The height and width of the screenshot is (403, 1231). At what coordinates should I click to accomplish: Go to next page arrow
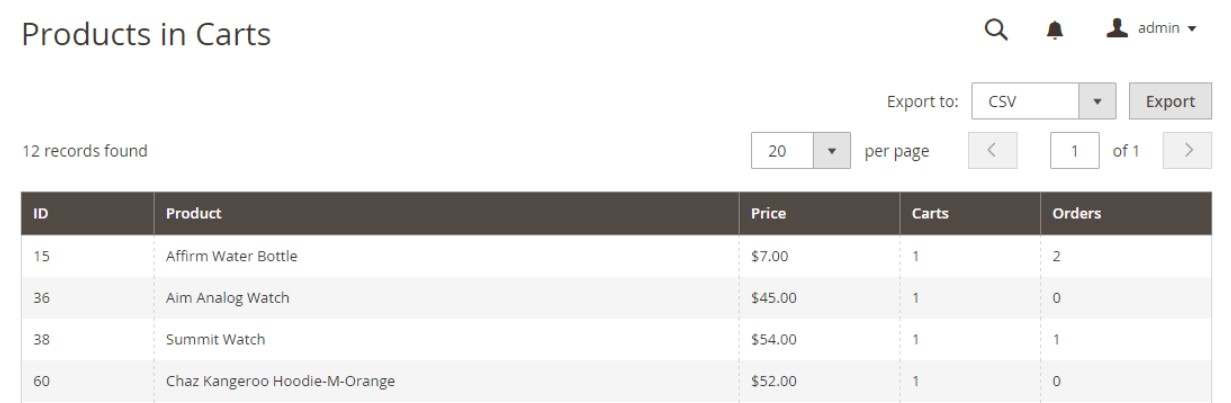click(x=1188, y=152)
